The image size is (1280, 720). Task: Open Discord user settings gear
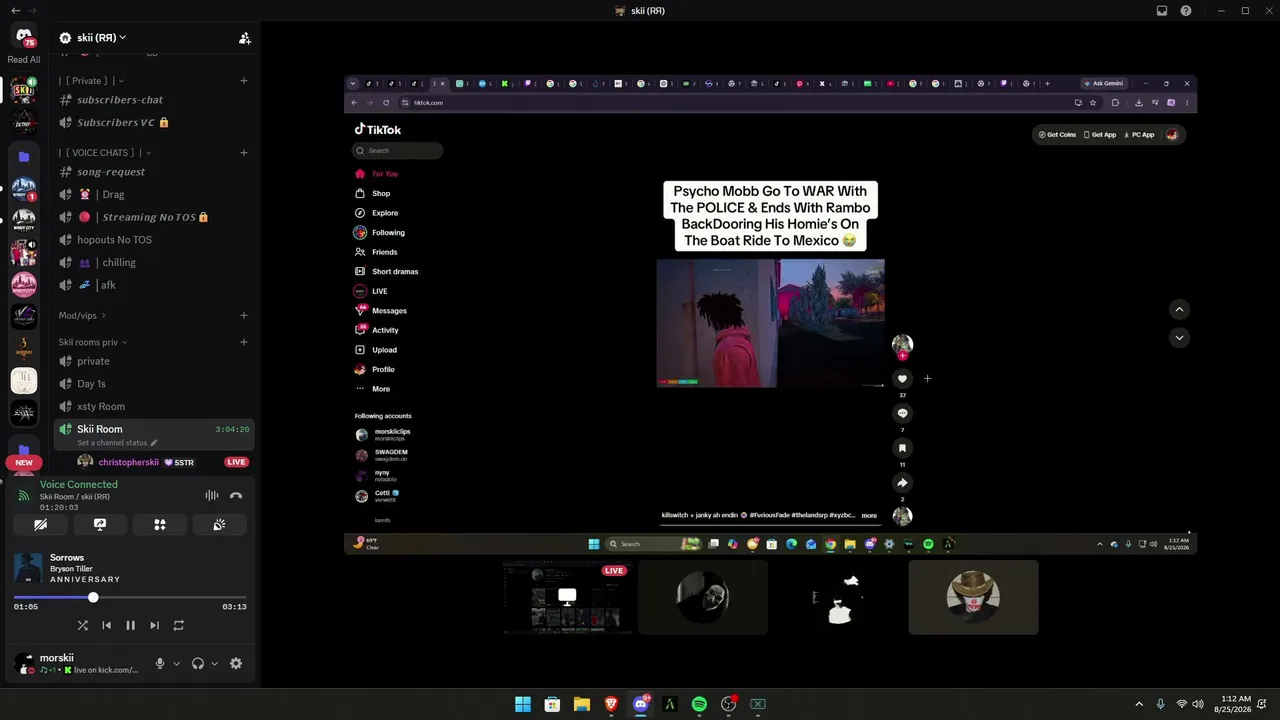click(x=236, y=664)
